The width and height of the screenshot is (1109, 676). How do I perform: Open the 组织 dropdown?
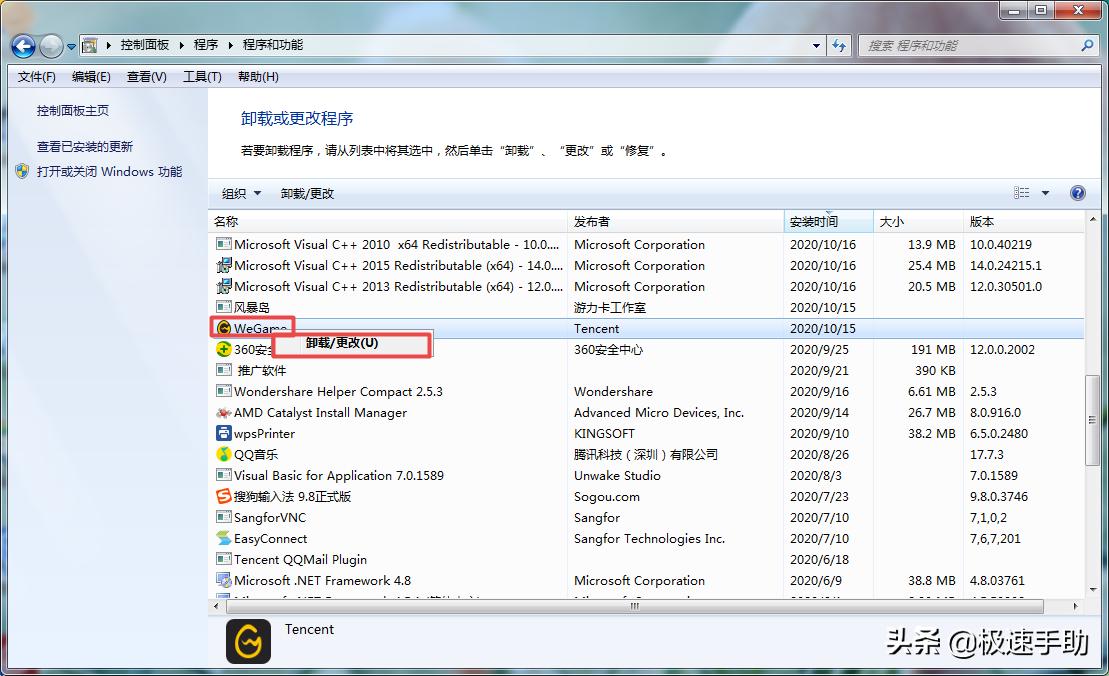[240, 192]
